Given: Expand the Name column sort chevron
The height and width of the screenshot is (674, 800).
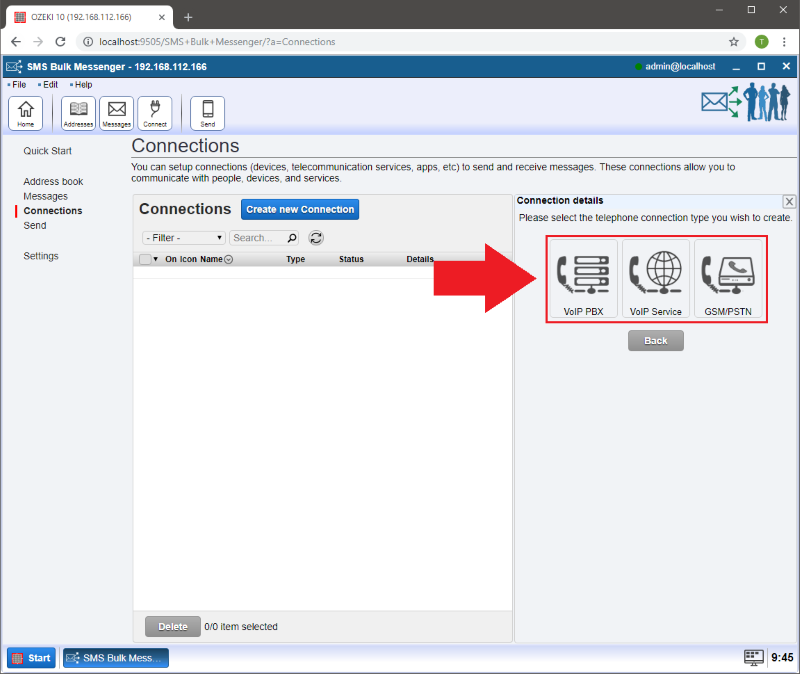Looking at the screenshot, I should (x=229, y=259).
